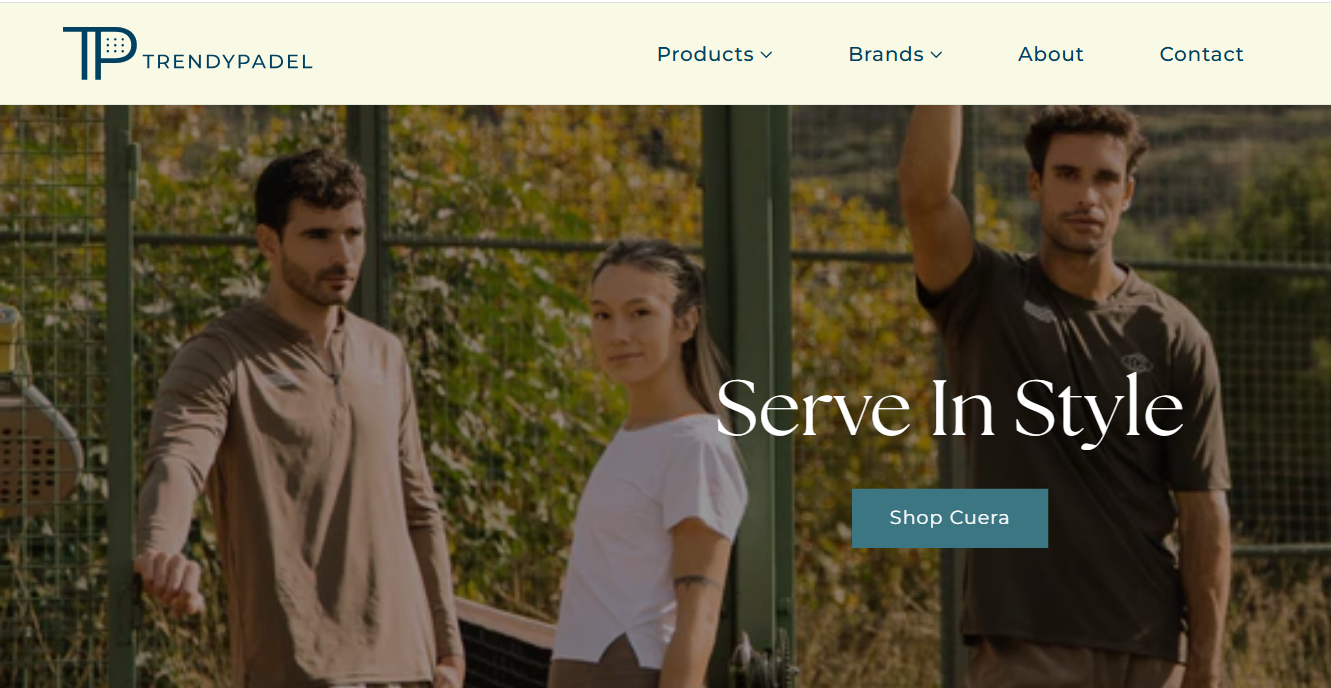This screenshot has height=688, width=1331.
Task: Click the tattoo on the woman's forearm
Action: (x=697, y=582)
